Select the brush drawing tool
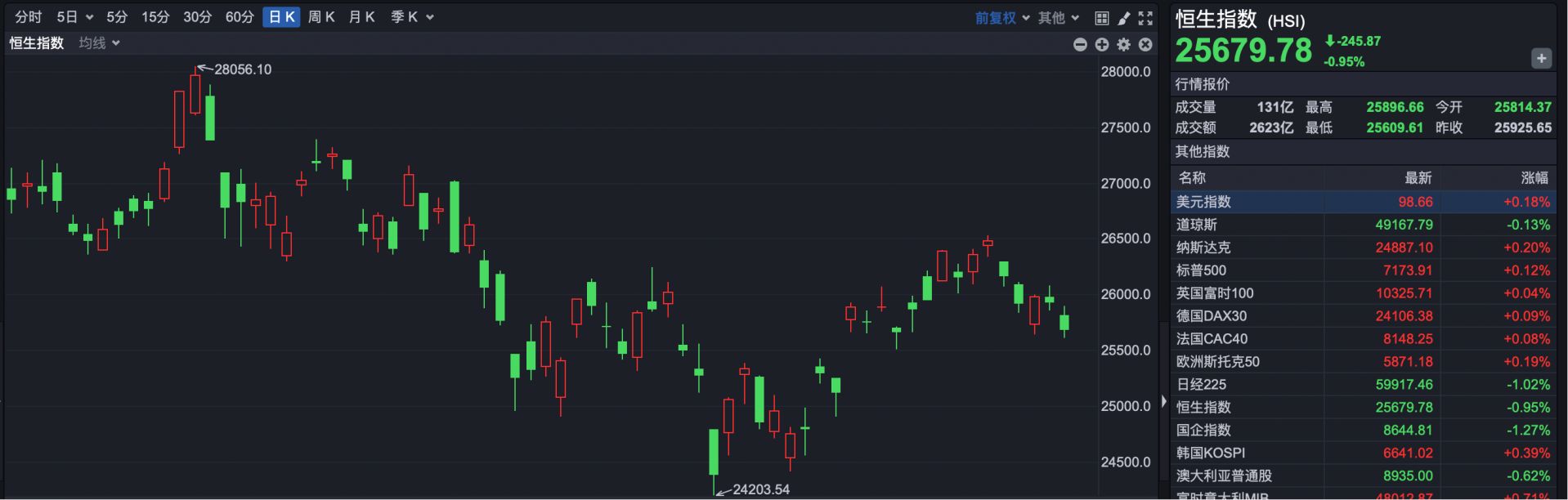Viewport: 1568px width, 500px height. tap(1124, 17)
